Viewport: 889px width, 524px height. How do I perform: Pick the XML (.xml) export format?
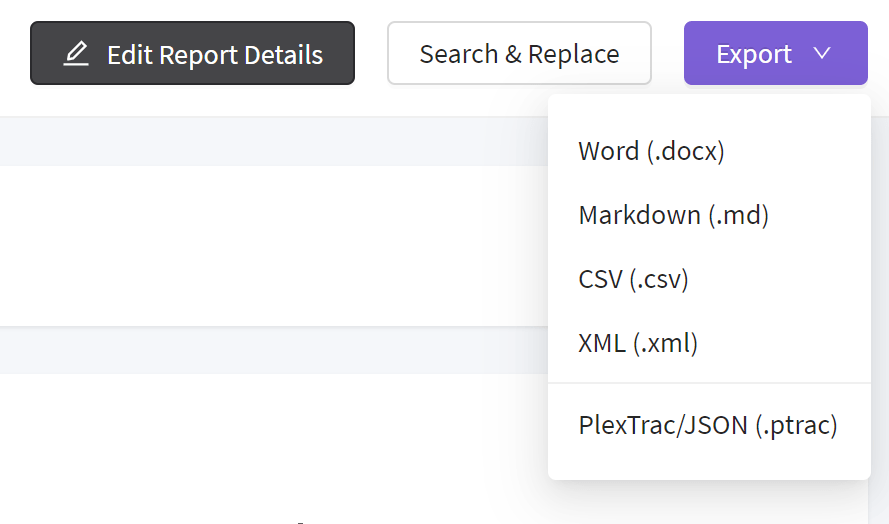pyautogui.click(x=638, y=343)
